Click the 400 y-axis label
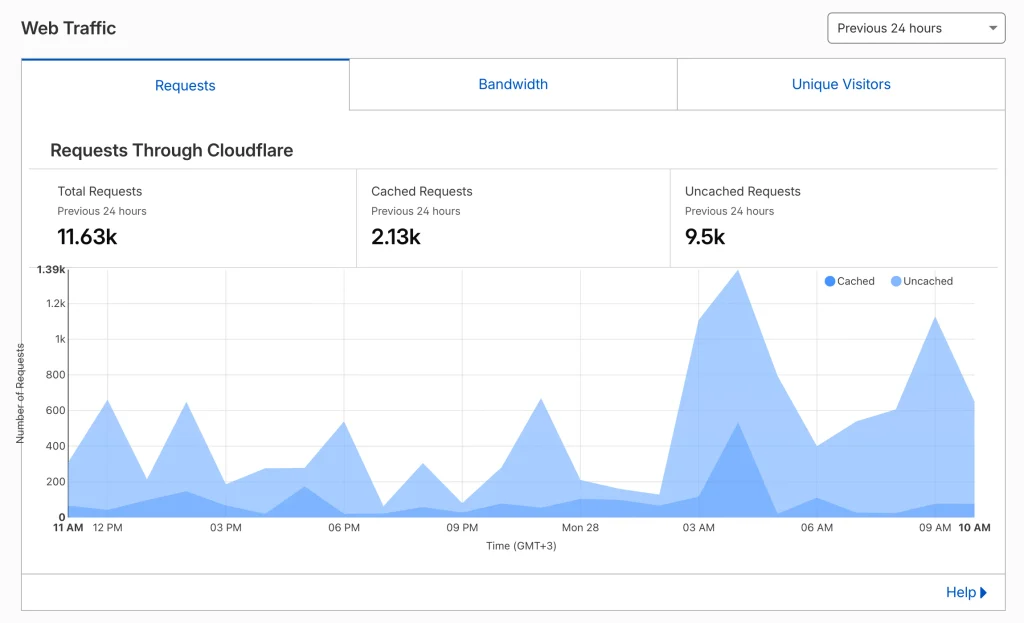 56,446
